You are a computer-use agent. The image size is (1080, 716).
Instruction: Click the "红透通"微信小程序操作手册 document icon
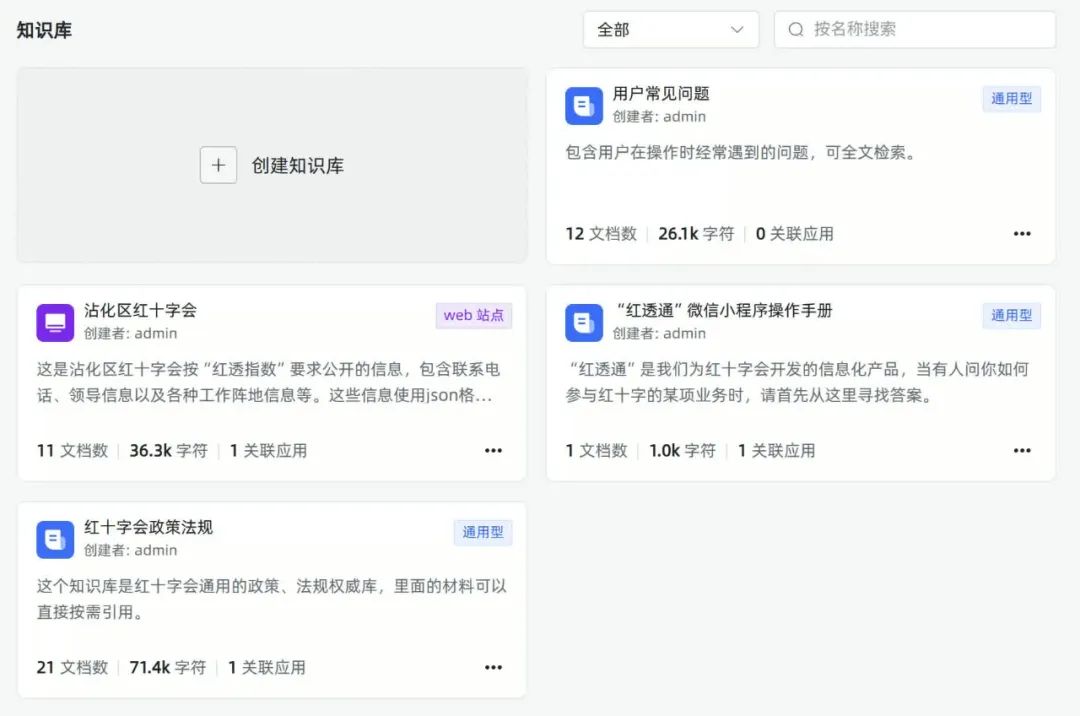pyautogui.click(x=584, y=323)
